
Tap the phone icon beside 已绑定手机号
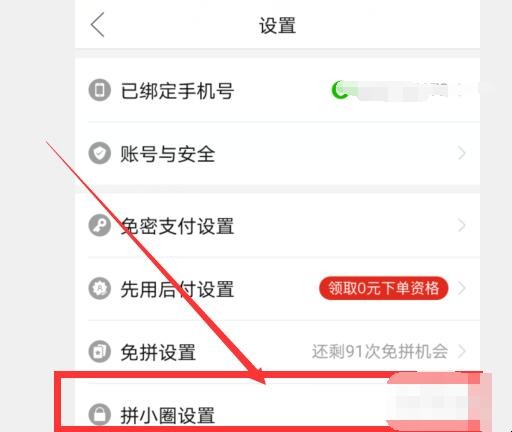(99, 90)
